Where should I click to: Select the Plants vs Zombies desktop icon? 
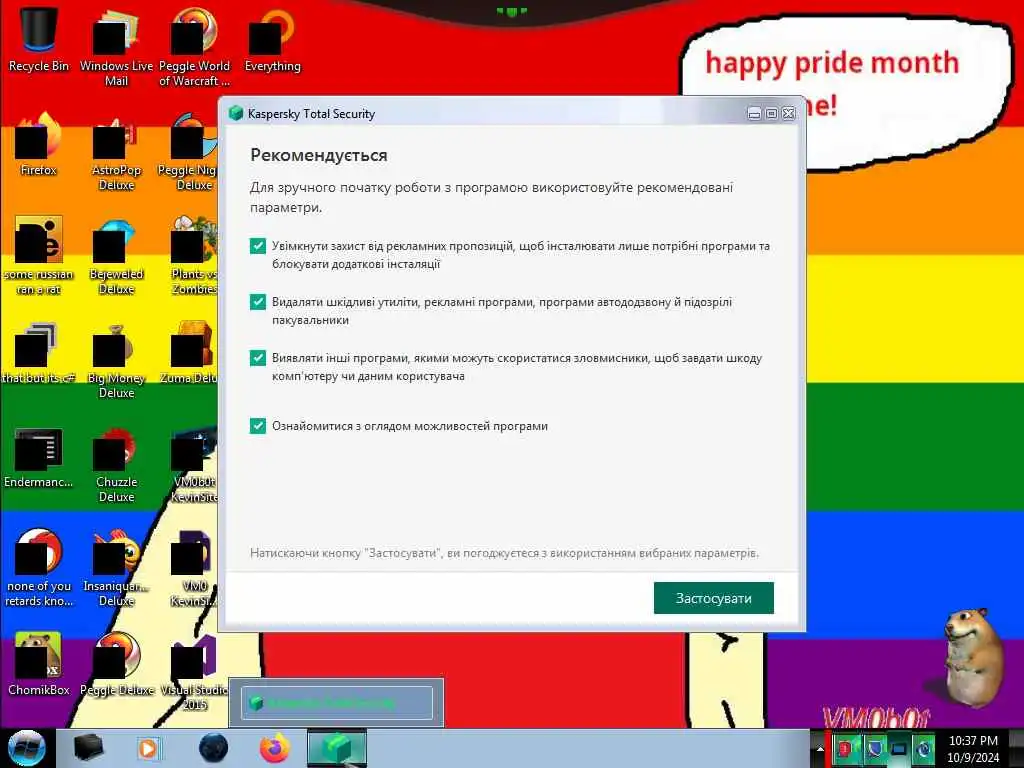[x=193, y=255]
